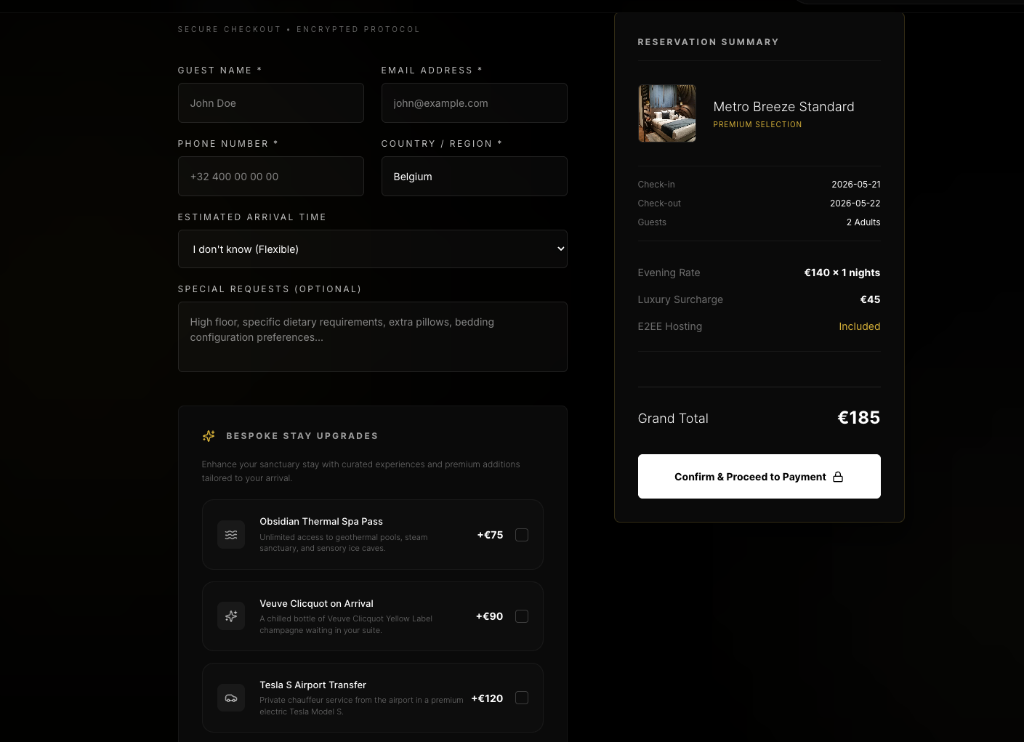Click the 'Metro Breeze Standard' title

[x=784, y=106]
